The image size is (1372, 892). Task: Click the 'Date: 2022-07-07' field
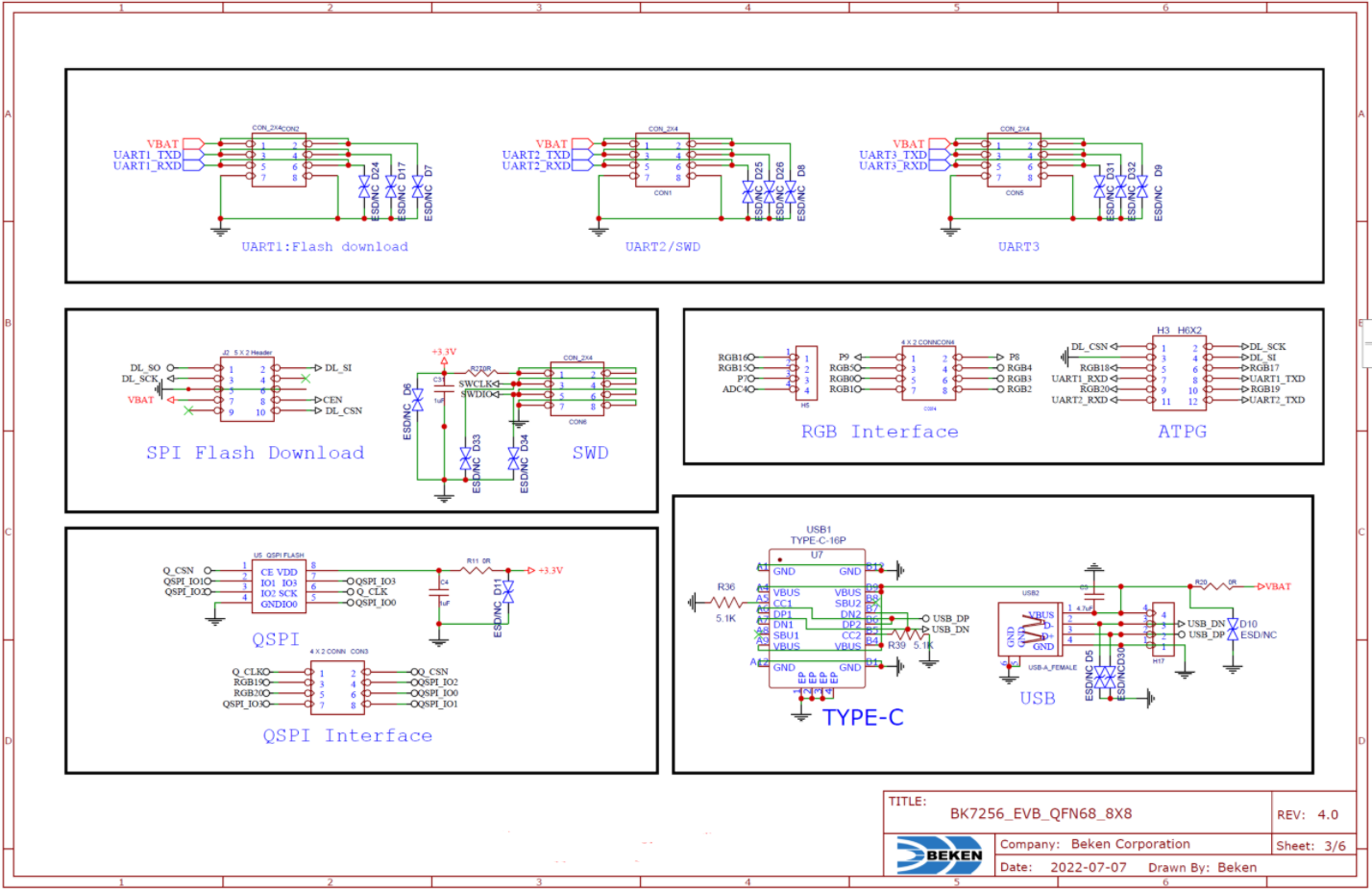1063,867
